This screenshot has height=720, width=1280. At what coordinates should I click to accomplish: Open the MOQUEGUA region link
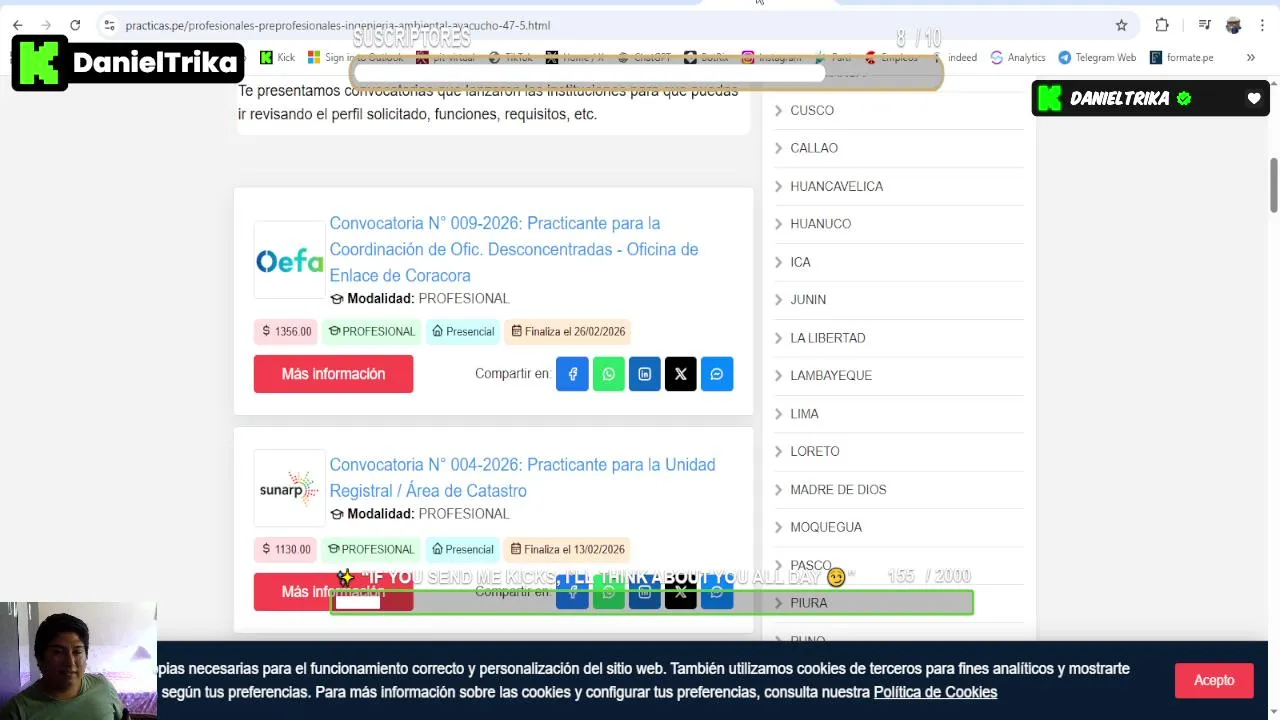point(826,527)
